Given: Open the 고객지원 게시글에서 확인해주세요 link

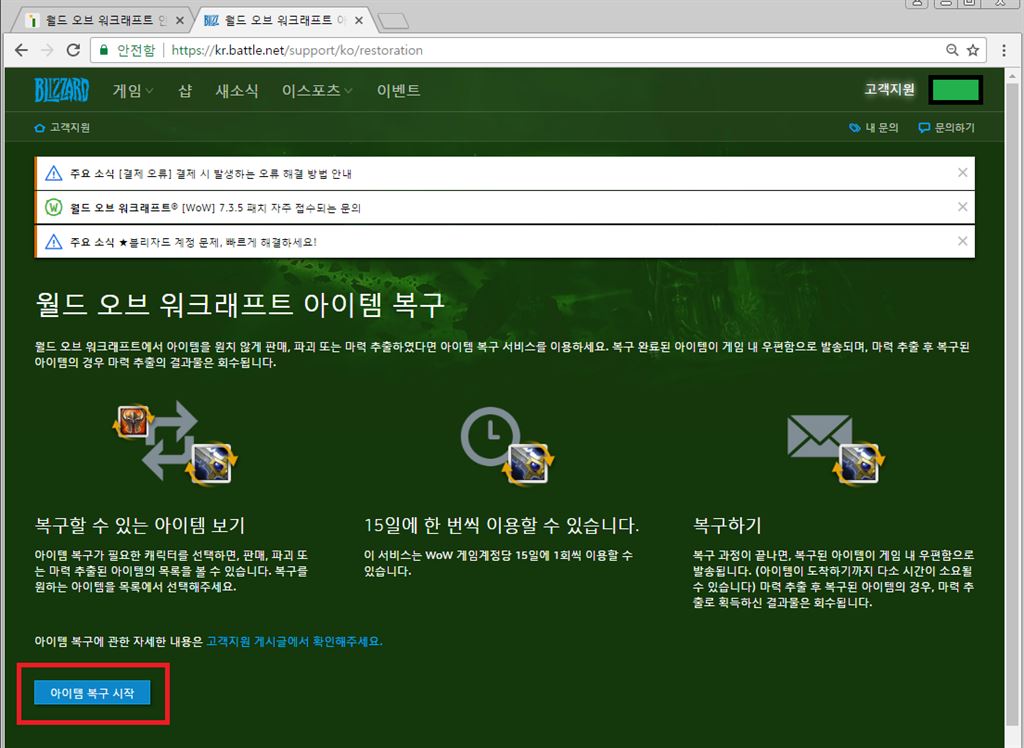Looking at the screenshot, I should (295, 642).
